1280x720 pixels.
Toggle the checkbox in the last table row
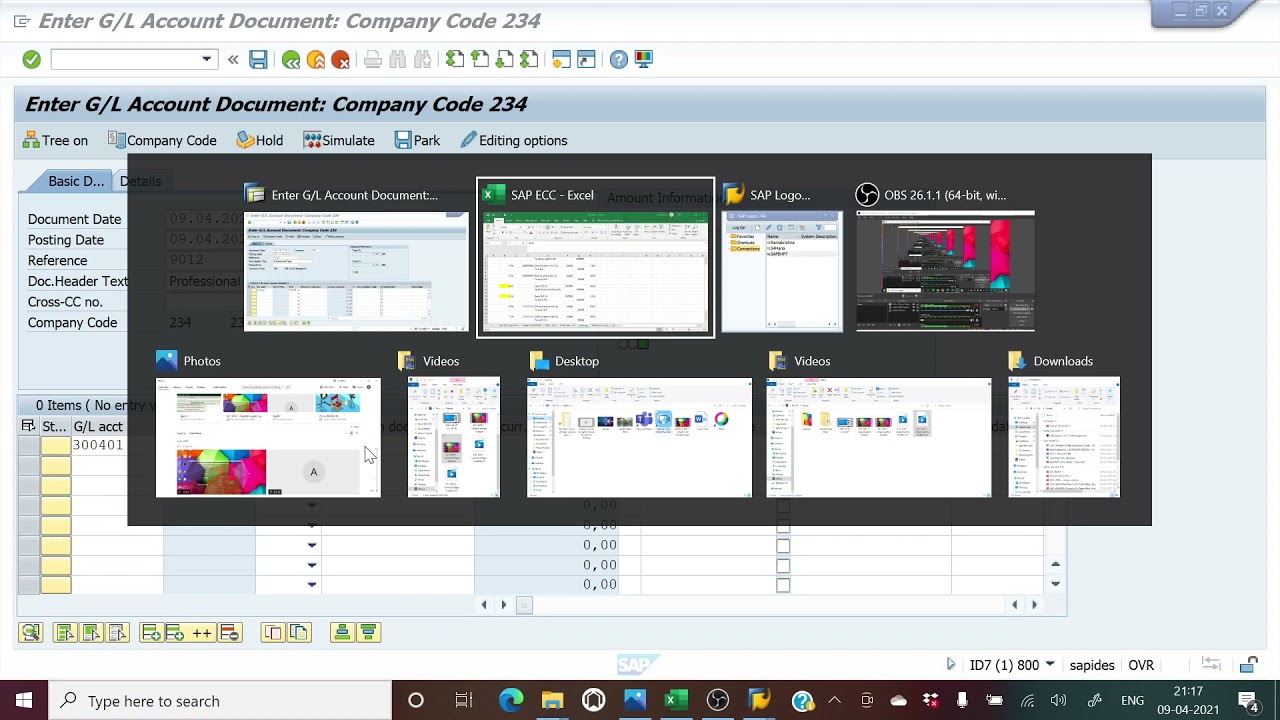[x=783, y=585]
